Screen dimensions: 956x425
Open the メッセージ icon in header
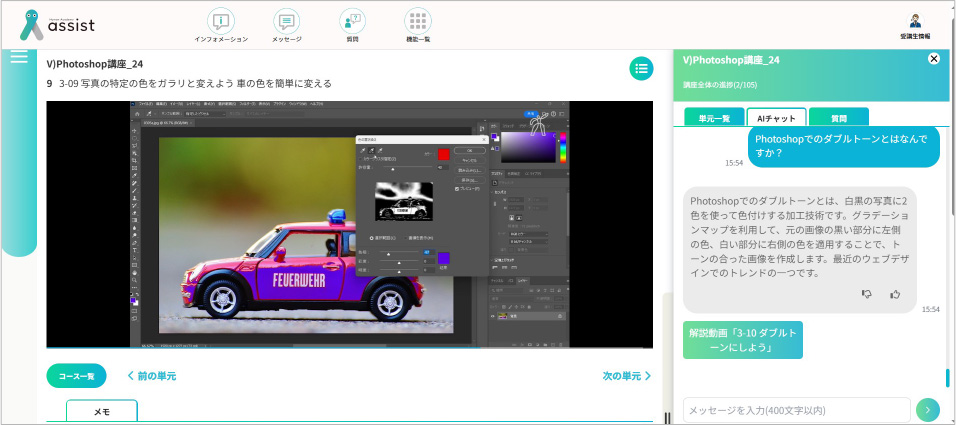(287, 22)
